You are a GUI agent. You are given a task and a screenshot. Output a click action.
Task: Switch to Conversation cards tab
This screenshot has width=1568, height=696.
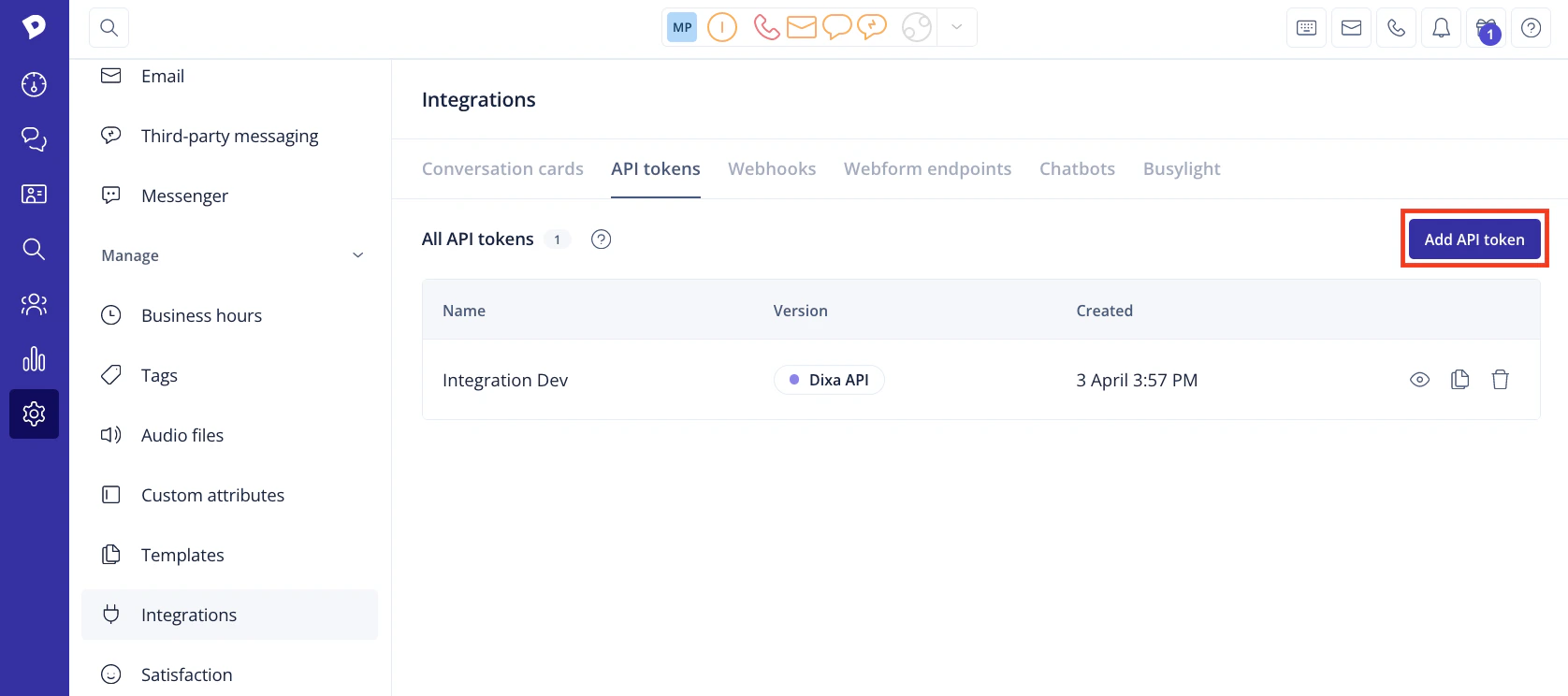pyautogui.click(x=502, y=168)
